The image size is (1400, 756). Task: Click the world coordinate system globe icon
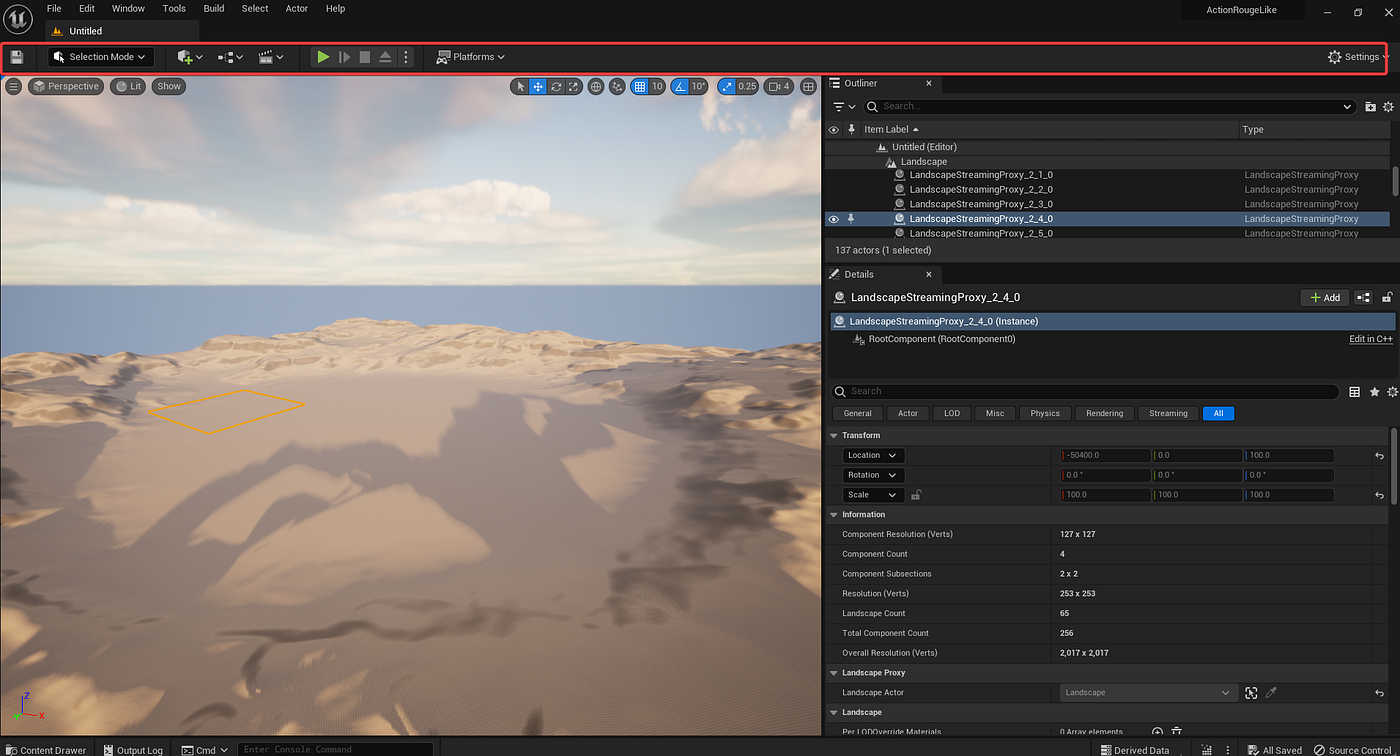pos(596,86)
